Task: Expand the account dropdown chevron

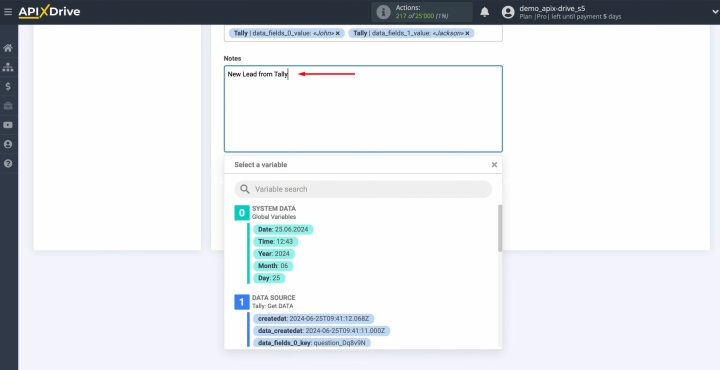Action: [715, 12]
